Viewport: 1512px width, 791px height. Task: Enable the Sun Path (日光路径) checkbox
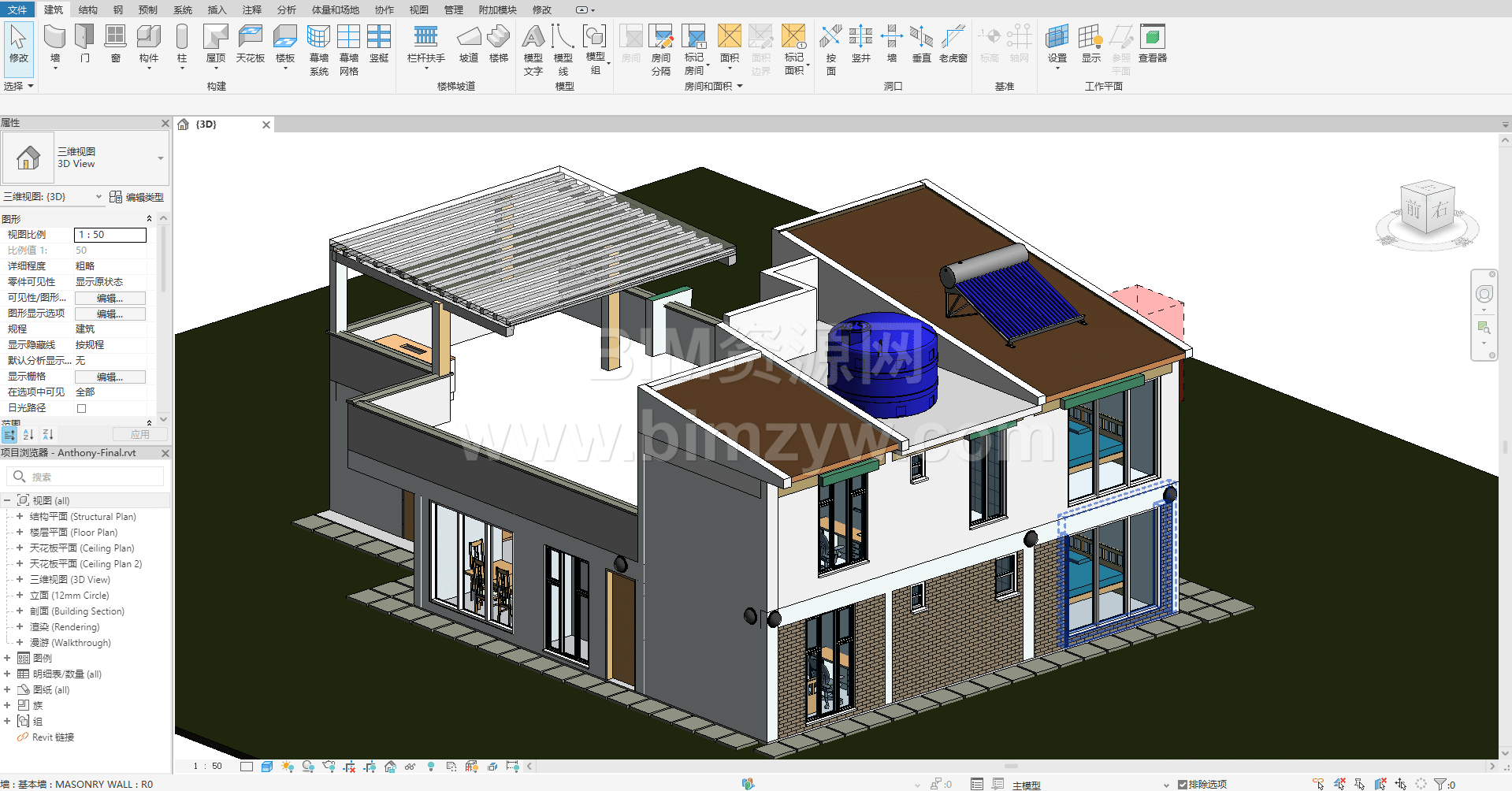81,408
